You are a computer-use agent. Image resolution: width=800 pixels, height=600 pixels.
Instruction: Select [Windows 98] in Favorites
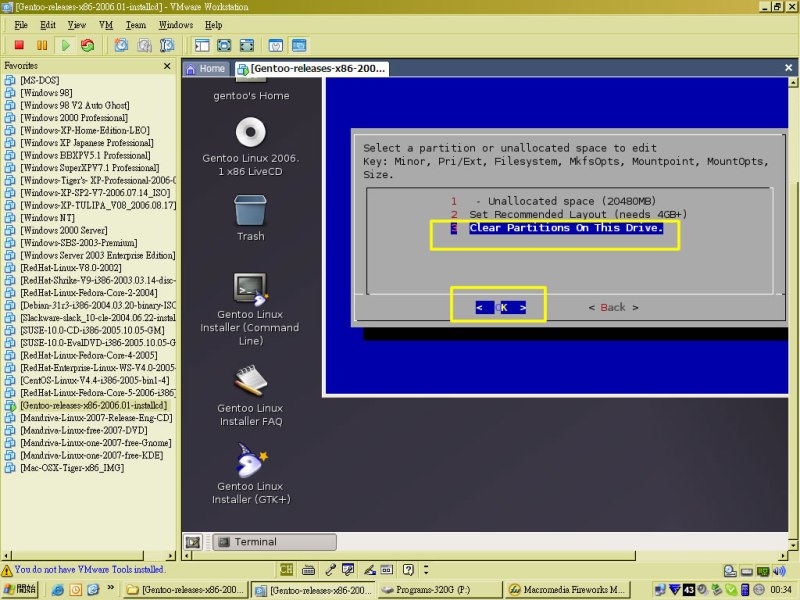[46, 93]
